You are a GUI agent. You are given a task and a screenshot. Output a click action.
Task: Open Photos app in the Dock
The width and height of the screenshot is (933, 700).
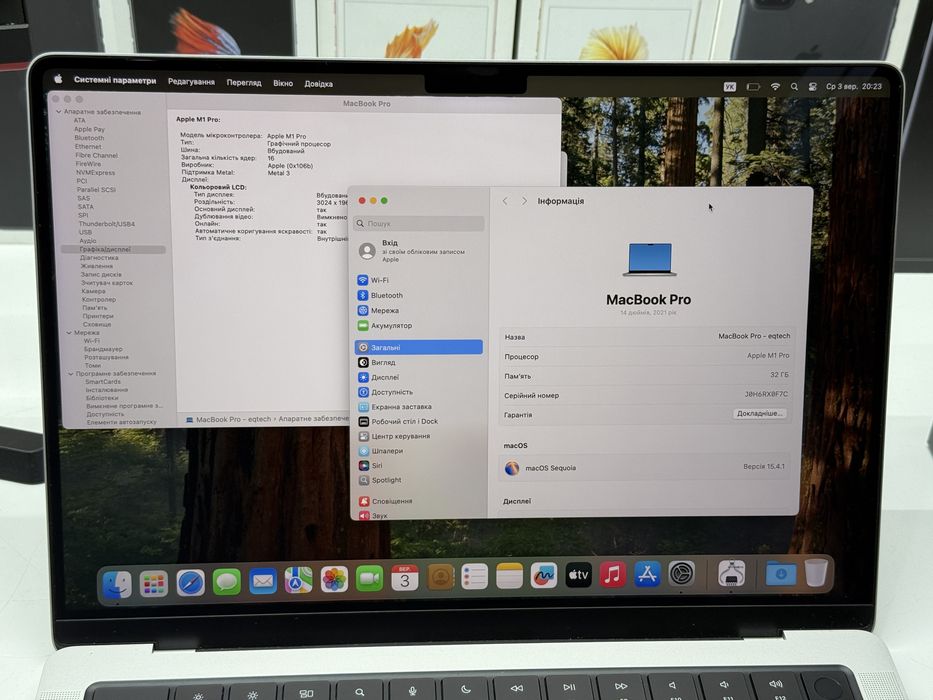(x=334, y=579)
